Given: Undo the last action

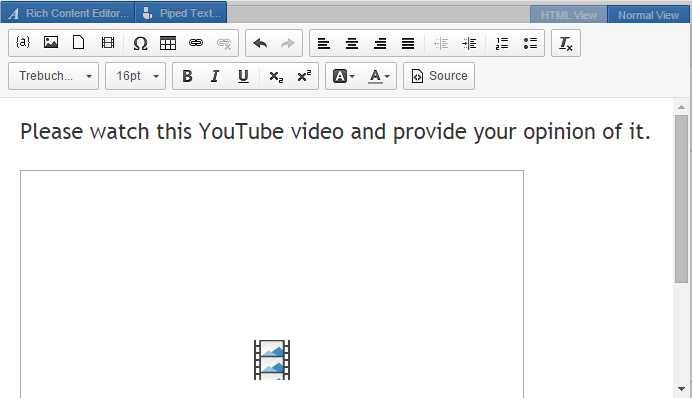Looking at the screenshot, I should (260, 43).
